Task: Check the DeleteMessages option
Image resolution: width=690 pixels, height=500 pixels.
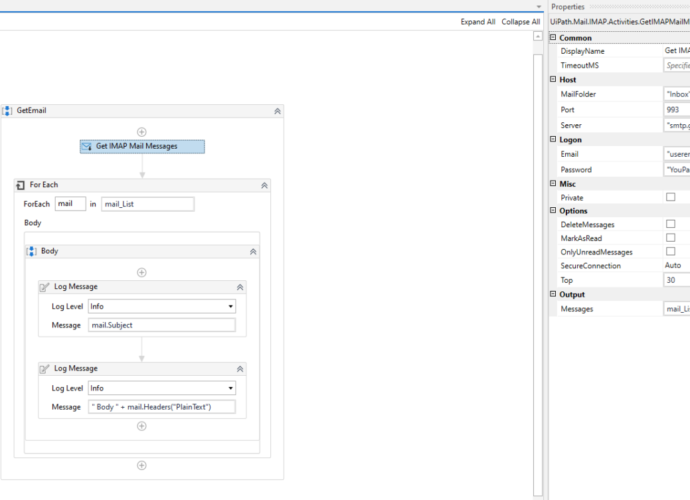Action: pos(671,224)
